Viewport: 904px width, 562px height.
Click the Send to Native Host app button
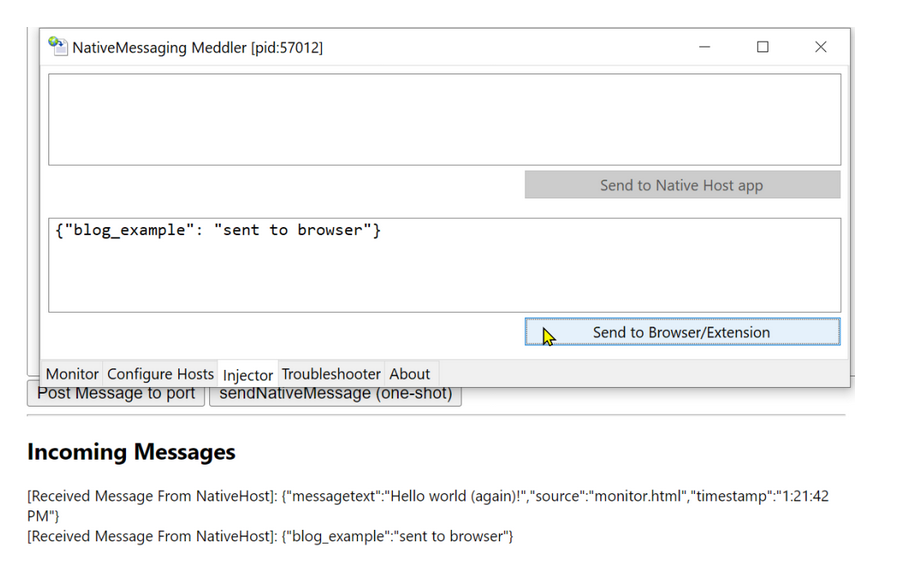(681, 185)
